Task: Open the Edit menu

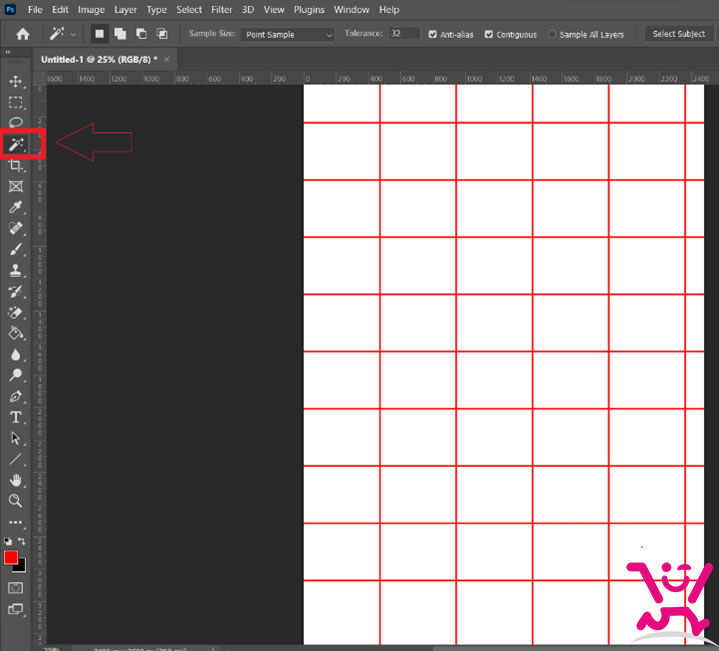Action: click(60, 10)
